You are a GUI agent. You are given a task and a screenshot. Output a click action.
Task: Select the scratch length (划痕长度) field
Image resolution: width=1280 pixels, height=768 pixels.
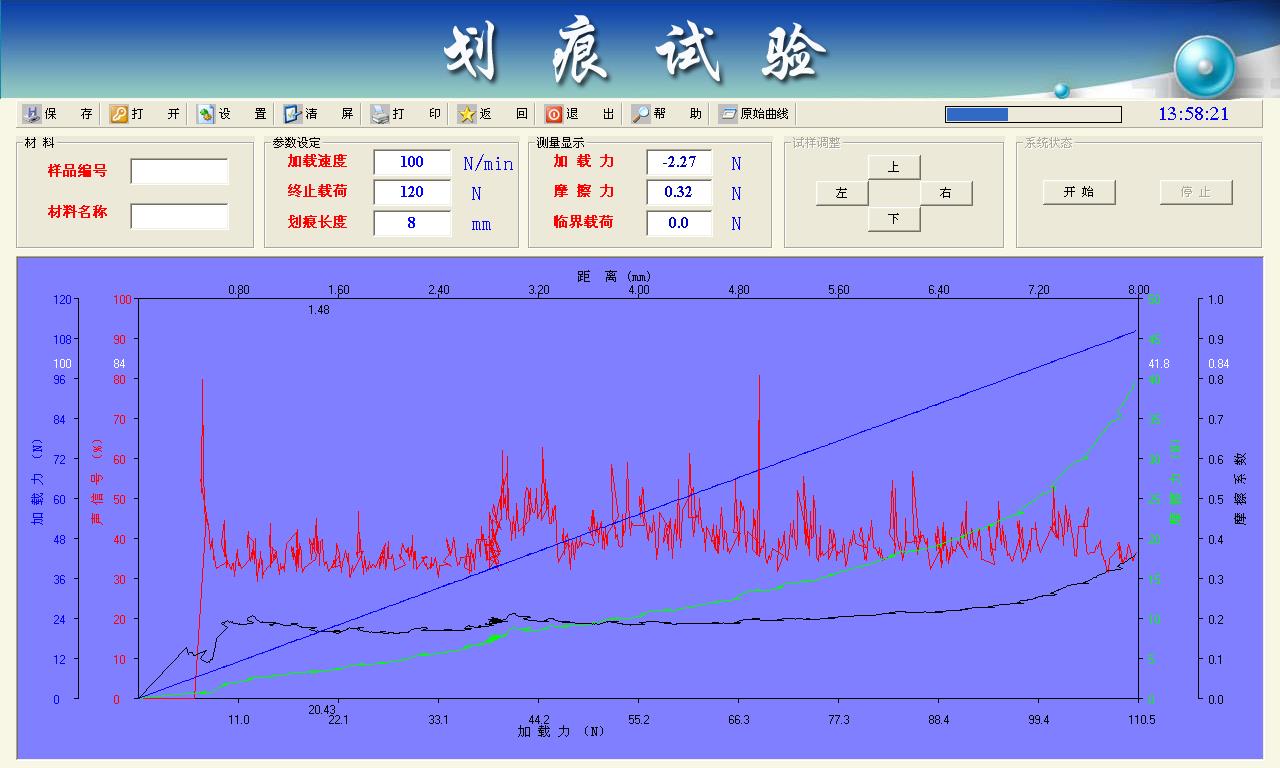(411, 223)
